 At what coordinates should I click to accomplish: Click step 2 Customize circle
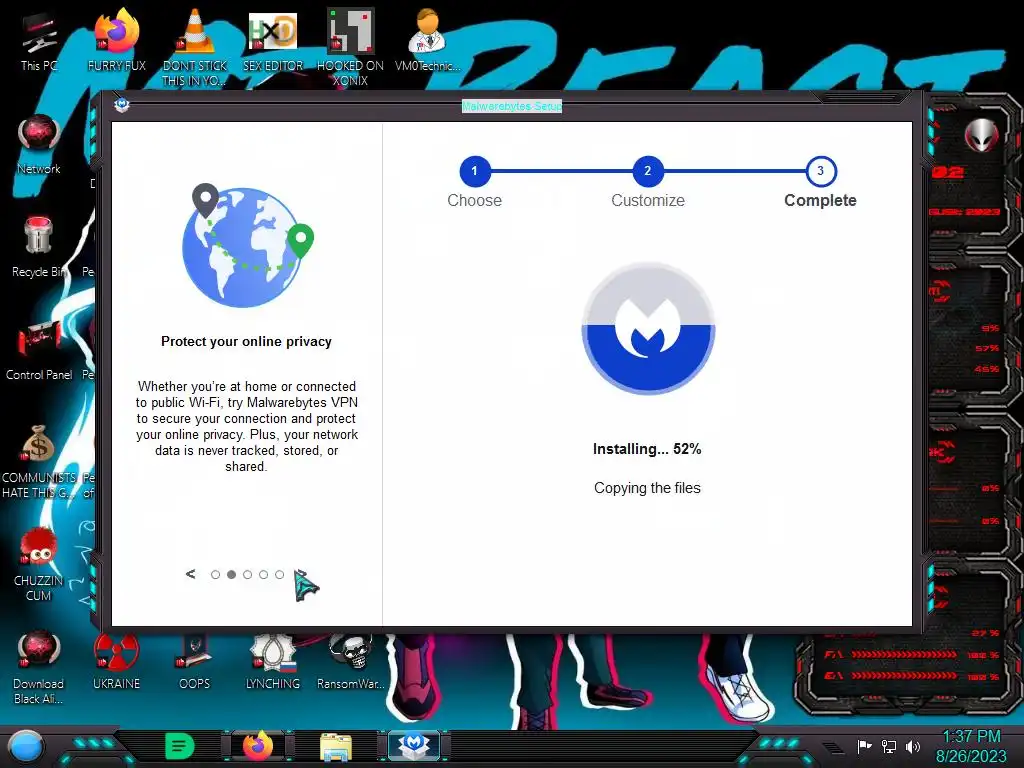648,171
